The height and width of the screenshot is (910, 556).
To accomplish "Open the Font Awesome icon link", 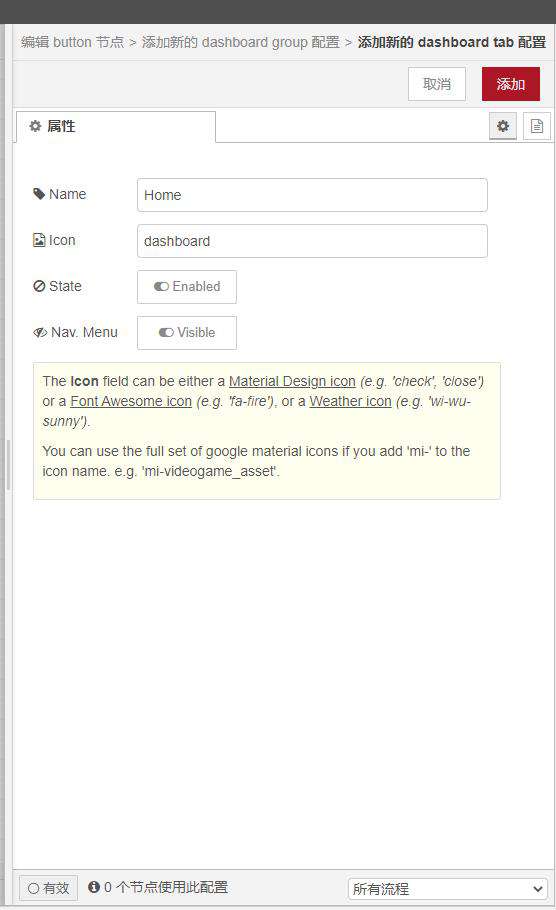I will click(131, 401).
